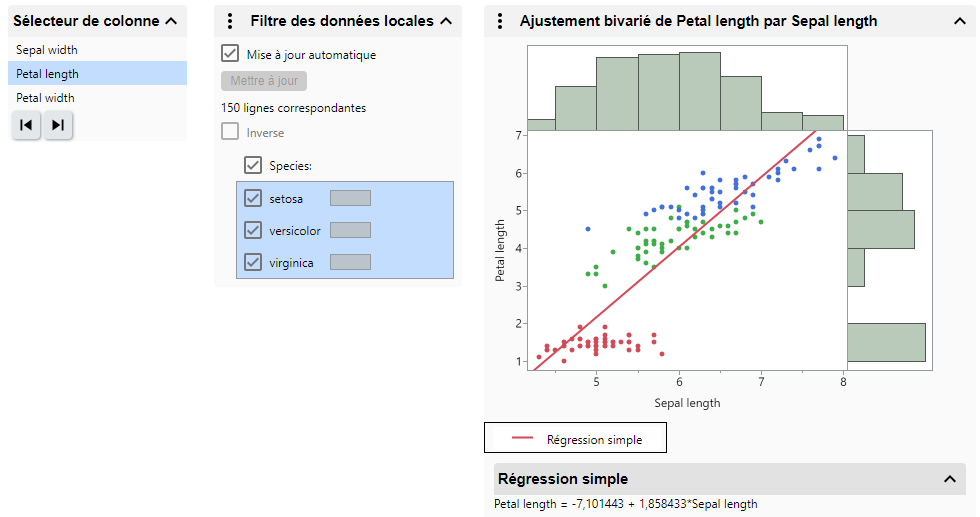The height and width of the screenshot is (517, 980).
Task: Deselect the setosa checkbox
Action: (x=253, y=198)
